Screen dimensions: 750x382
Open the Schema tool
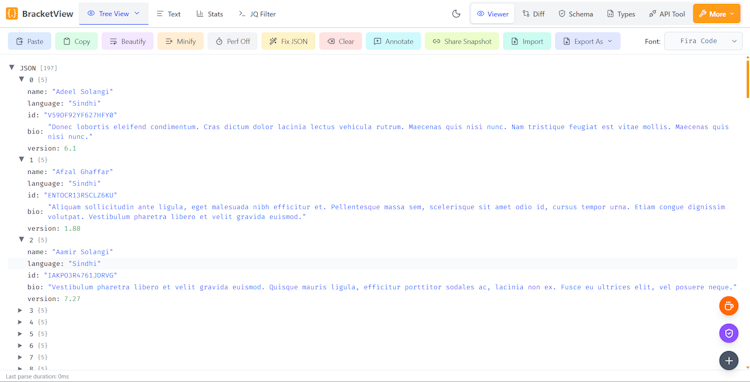[x=576, y=14]
